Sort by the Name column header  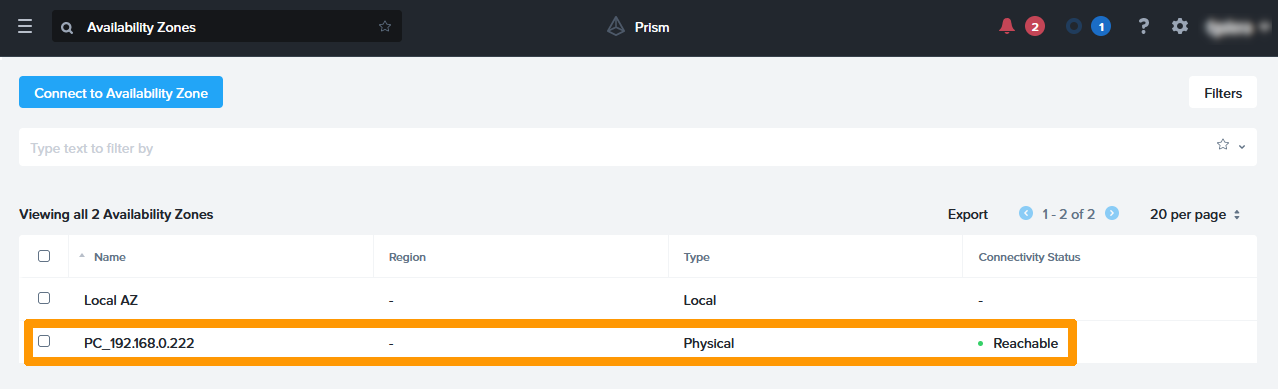point(109,257)
